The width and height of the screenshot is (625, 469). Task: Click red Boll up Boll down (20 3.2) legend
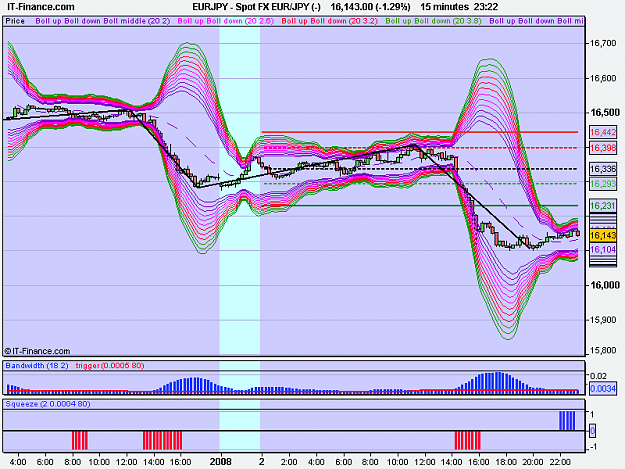[x=329, y=21]
